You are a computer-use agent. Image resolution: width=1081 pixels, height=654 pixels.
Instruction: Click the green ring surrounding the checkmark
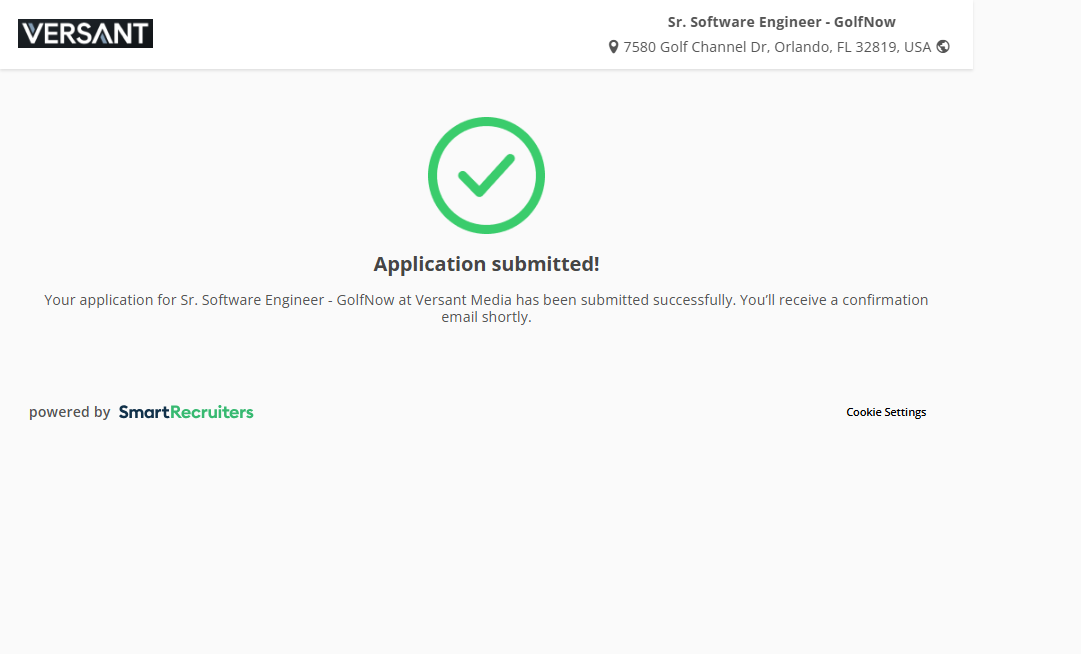click(x=434, y=175)
